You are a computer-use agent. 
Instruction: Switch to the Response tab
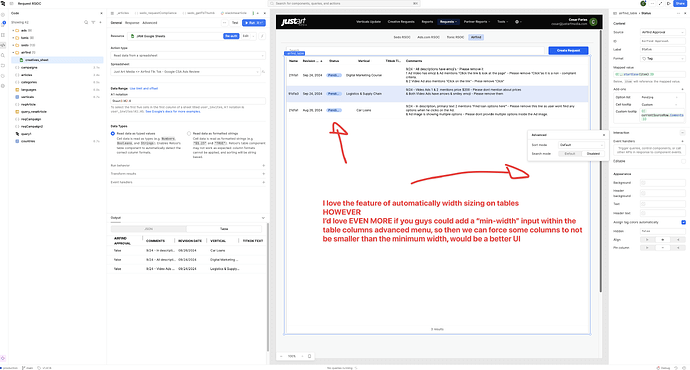tap(132, 23)
